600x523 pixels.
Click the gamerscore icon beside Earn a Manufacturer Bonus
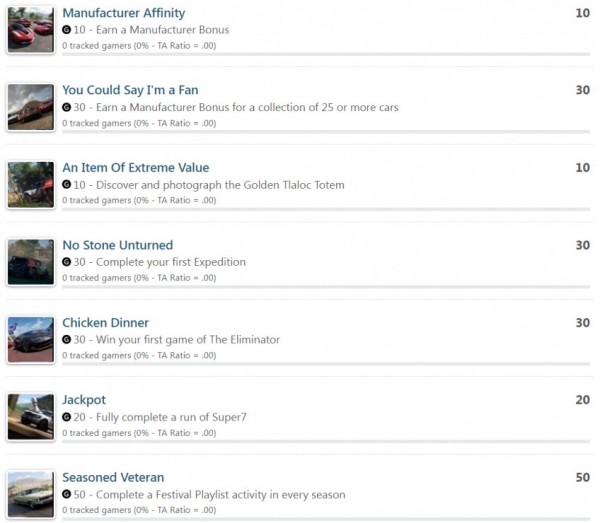tap(67, 30)
